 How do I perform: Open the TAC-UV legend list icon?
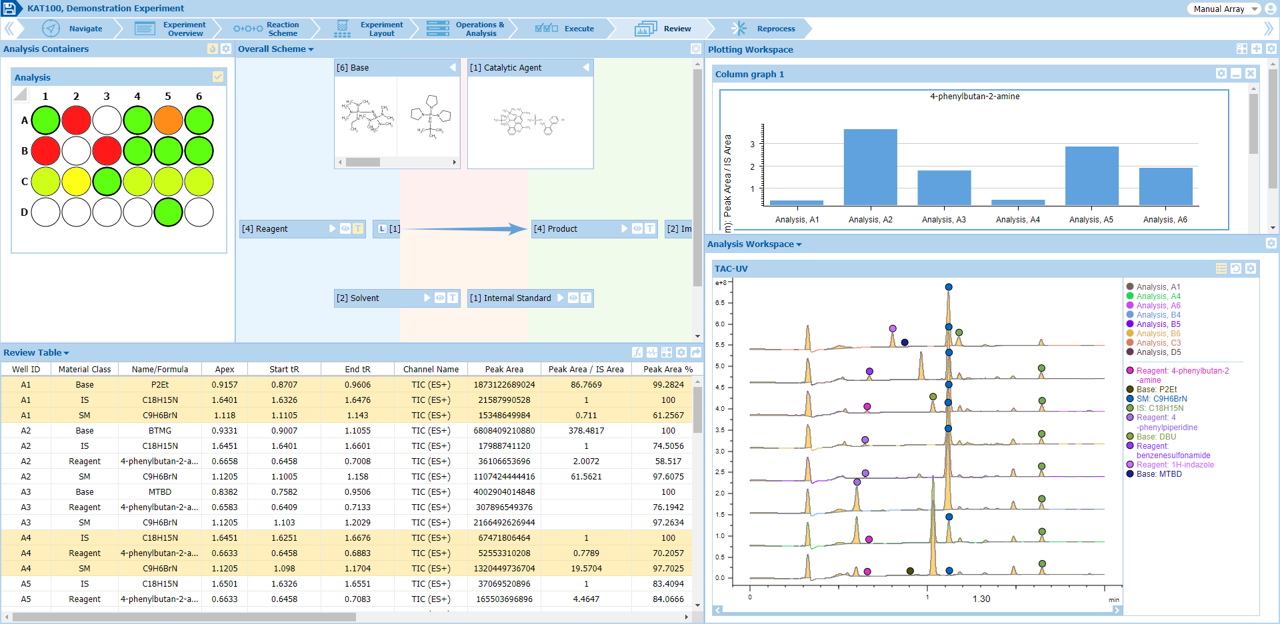pyautogui.click(x=1221, y=269)
